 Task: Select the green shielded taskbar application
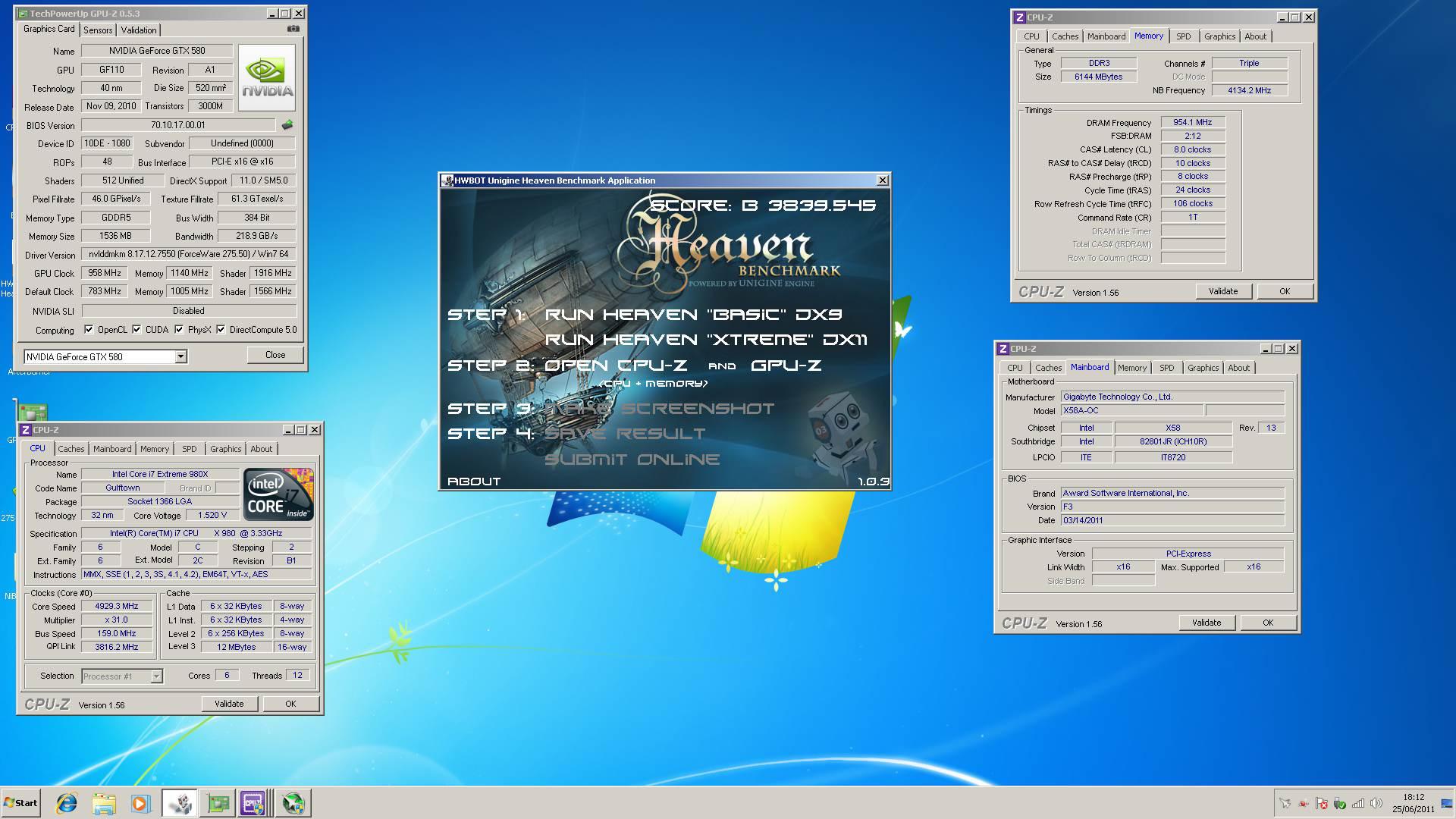293,803
